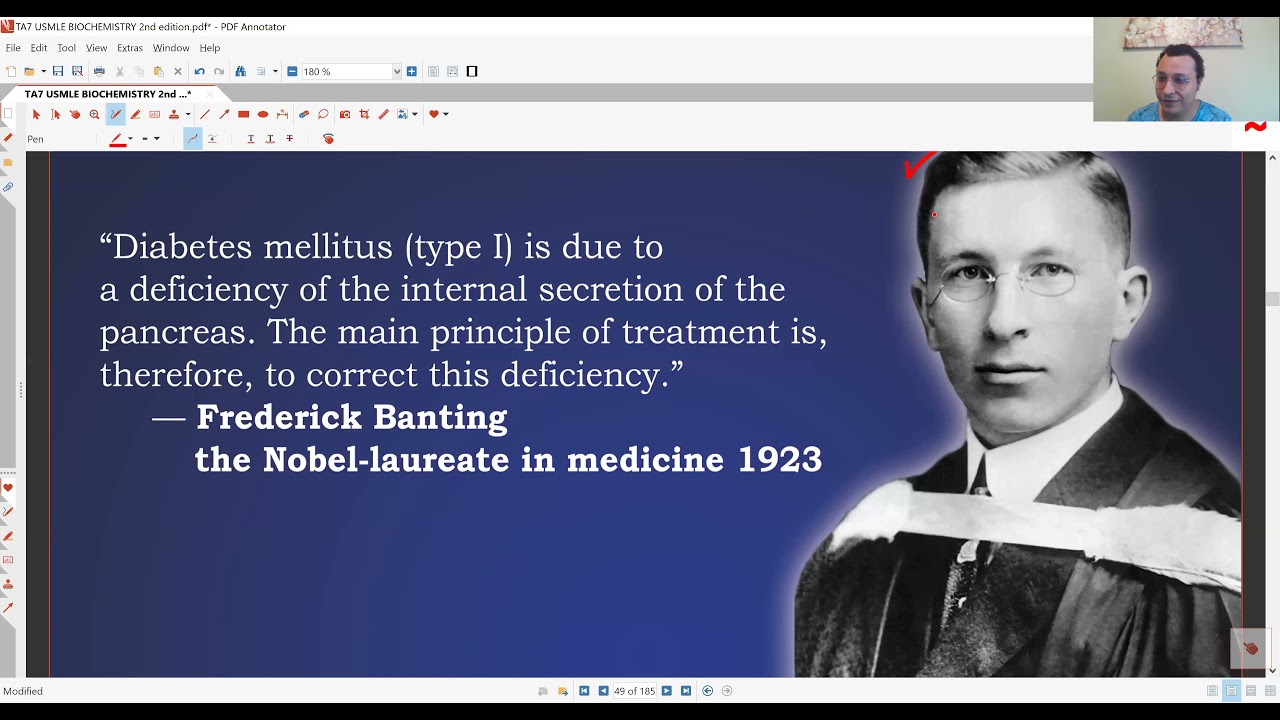Image resolution: width=1280 pixels, height=720 pixels.
Task: Expand the Insert image dropdown arrow
Action: pos(415,114)
